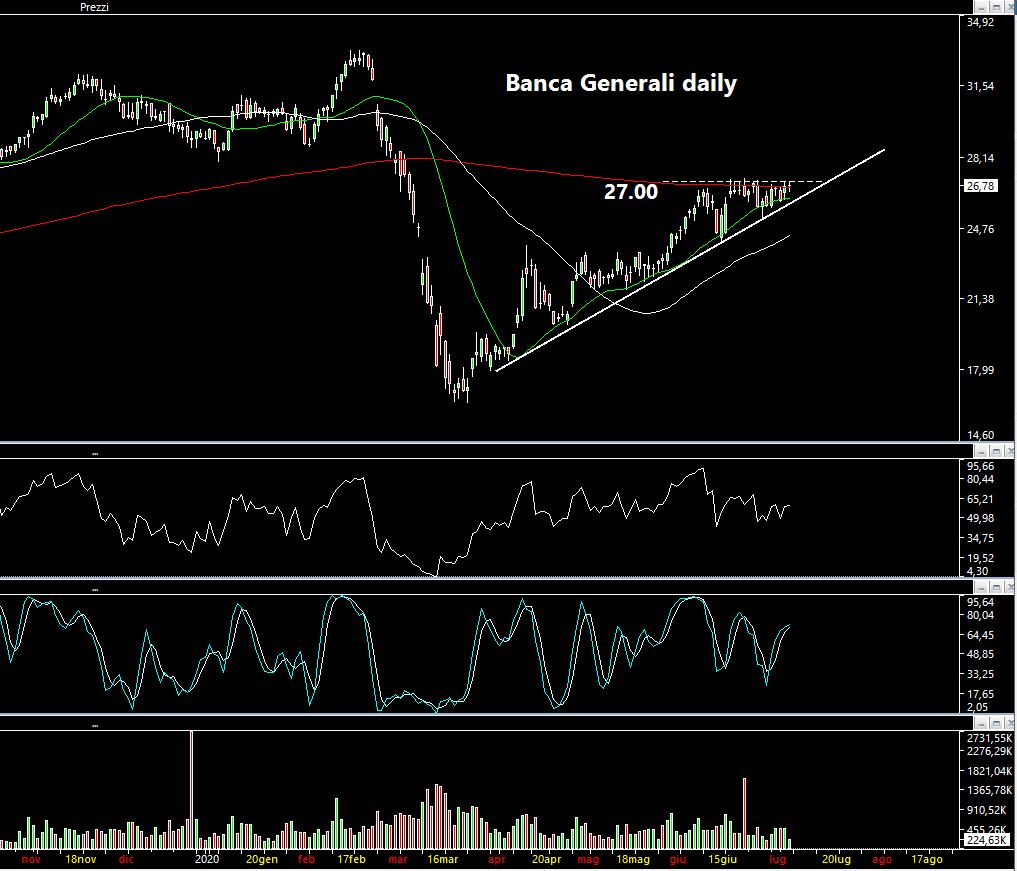Image resolution: width=1017 pixels, height=871 pixels.
Task: Click the 34,92 price scale label
Action: tap(980, 22)
